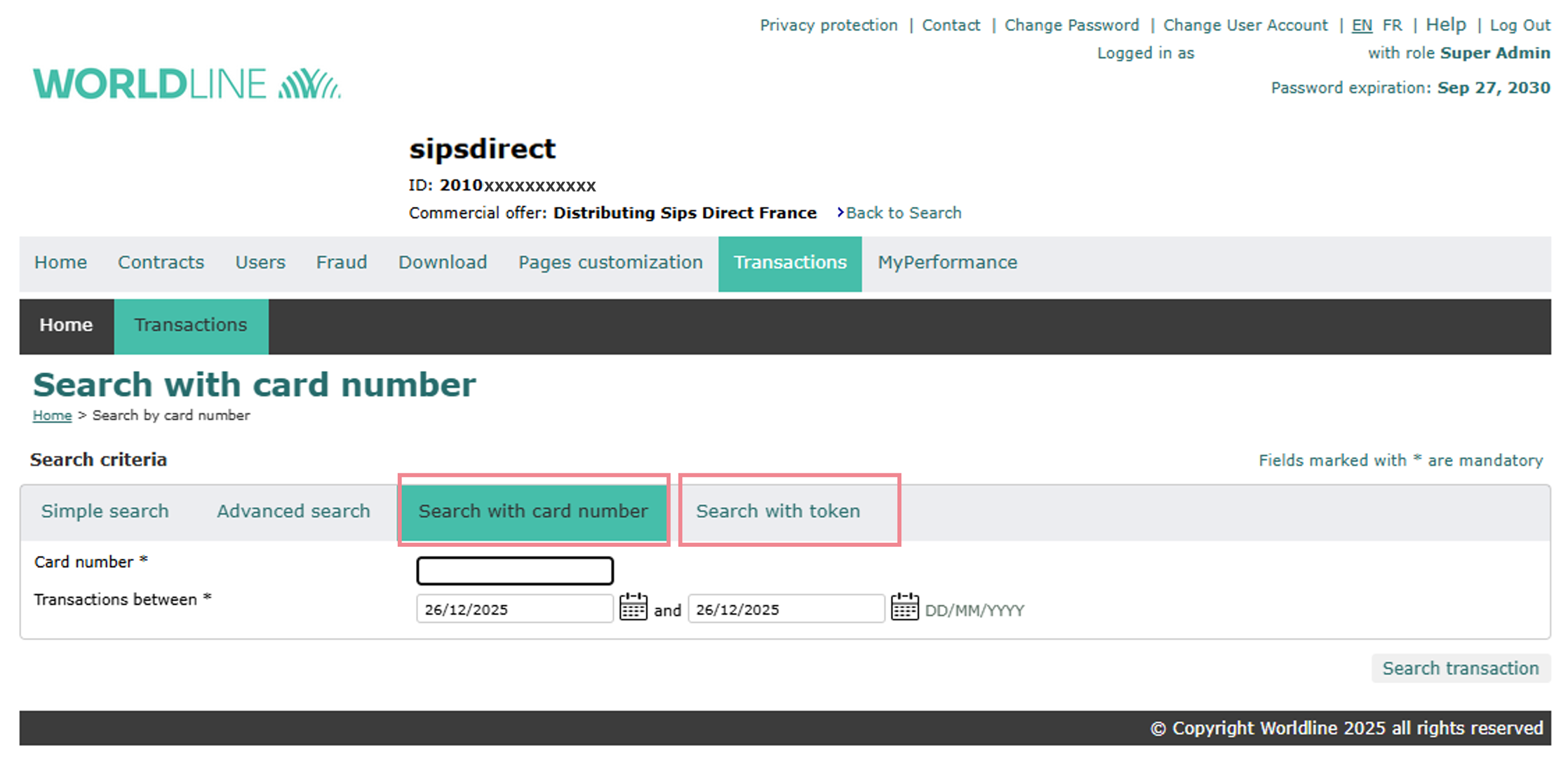The image size is (1568, 758).
Task: Click the Worldline logo
Action: click(x=187, y=84)
